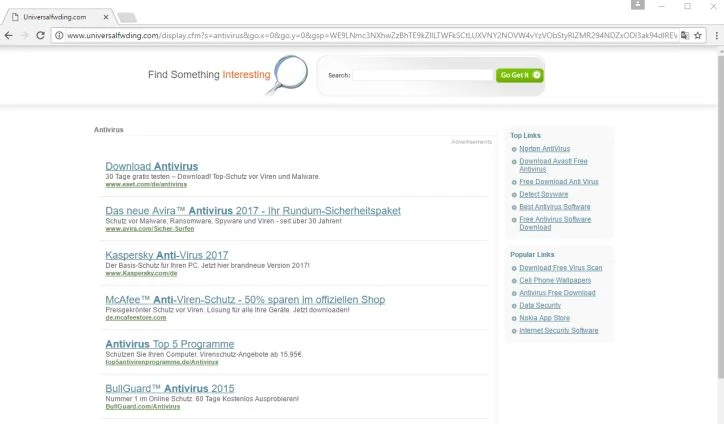This screenshot has width=724, height=424.
Task: Open the Avira Antivirus 2017 ad link
Action: point(253,211)
